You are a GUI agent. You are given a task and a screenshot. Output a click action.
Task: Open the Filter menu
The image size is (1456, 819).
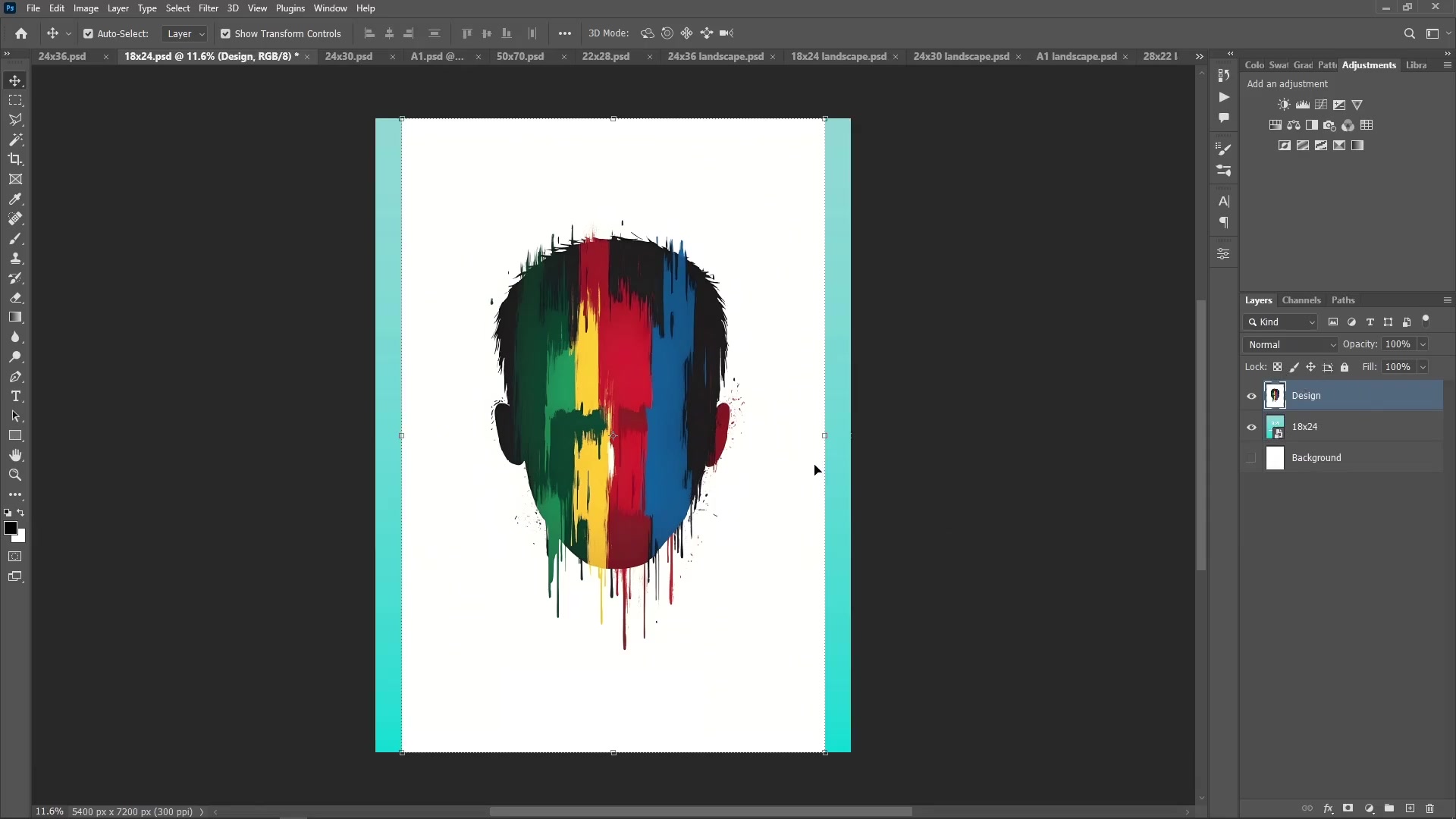pyautogui.click(x=209, y=8)
